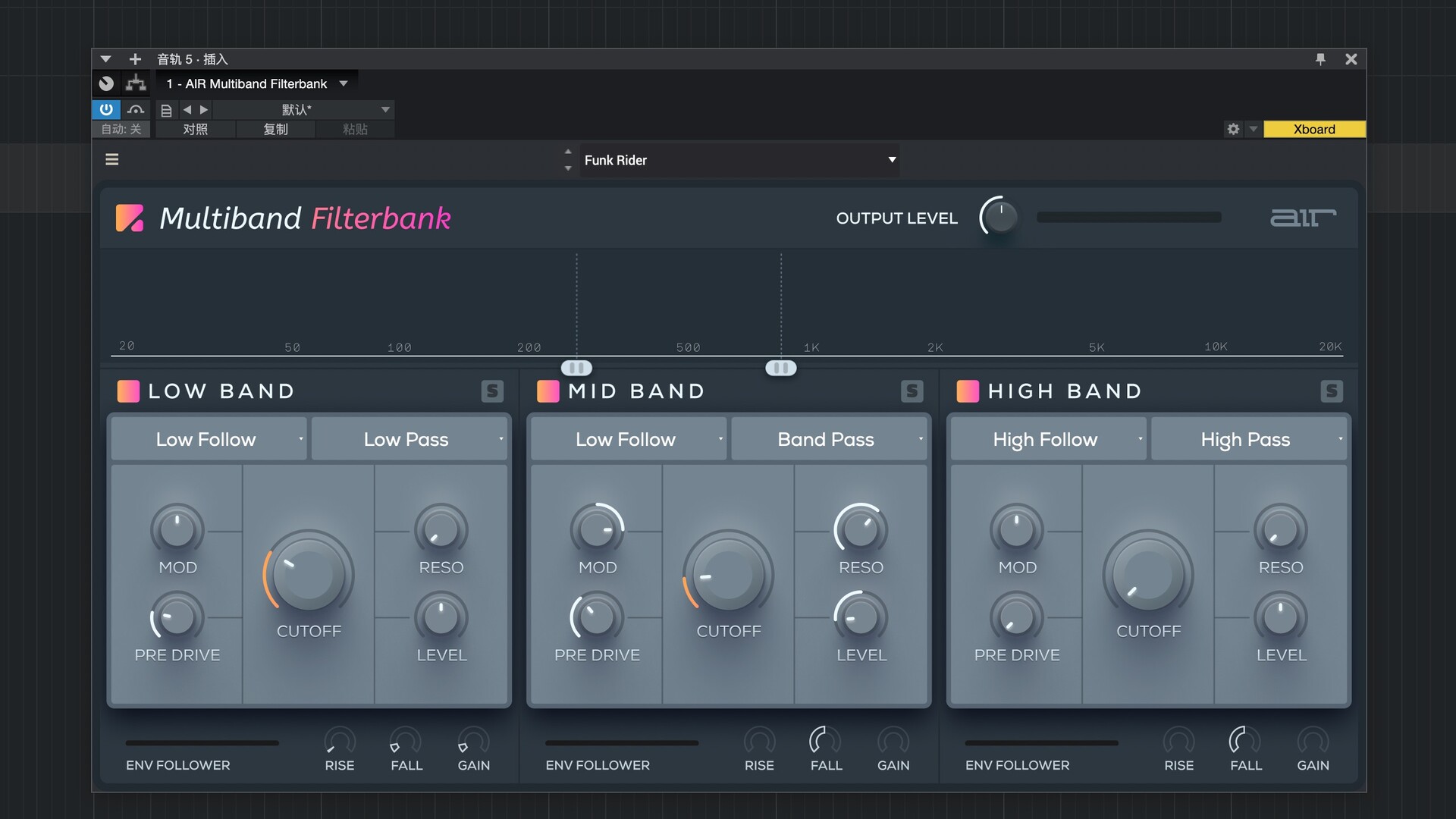The width and height of the screenshot is (1456, 819).
Task: Click the automation mode icon
Action: pyautogui.click(x=136, y=109)
